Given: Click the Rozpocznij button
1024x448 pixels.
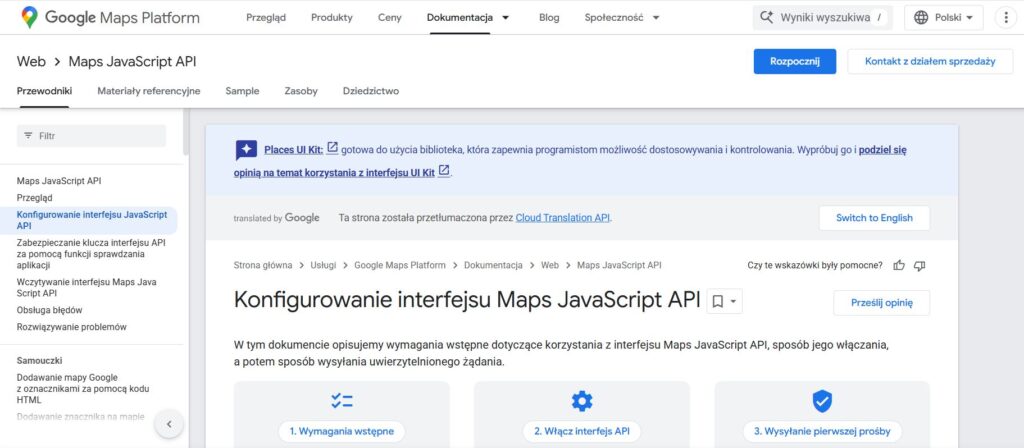Looking at the screenshot, I should (795, 61).
